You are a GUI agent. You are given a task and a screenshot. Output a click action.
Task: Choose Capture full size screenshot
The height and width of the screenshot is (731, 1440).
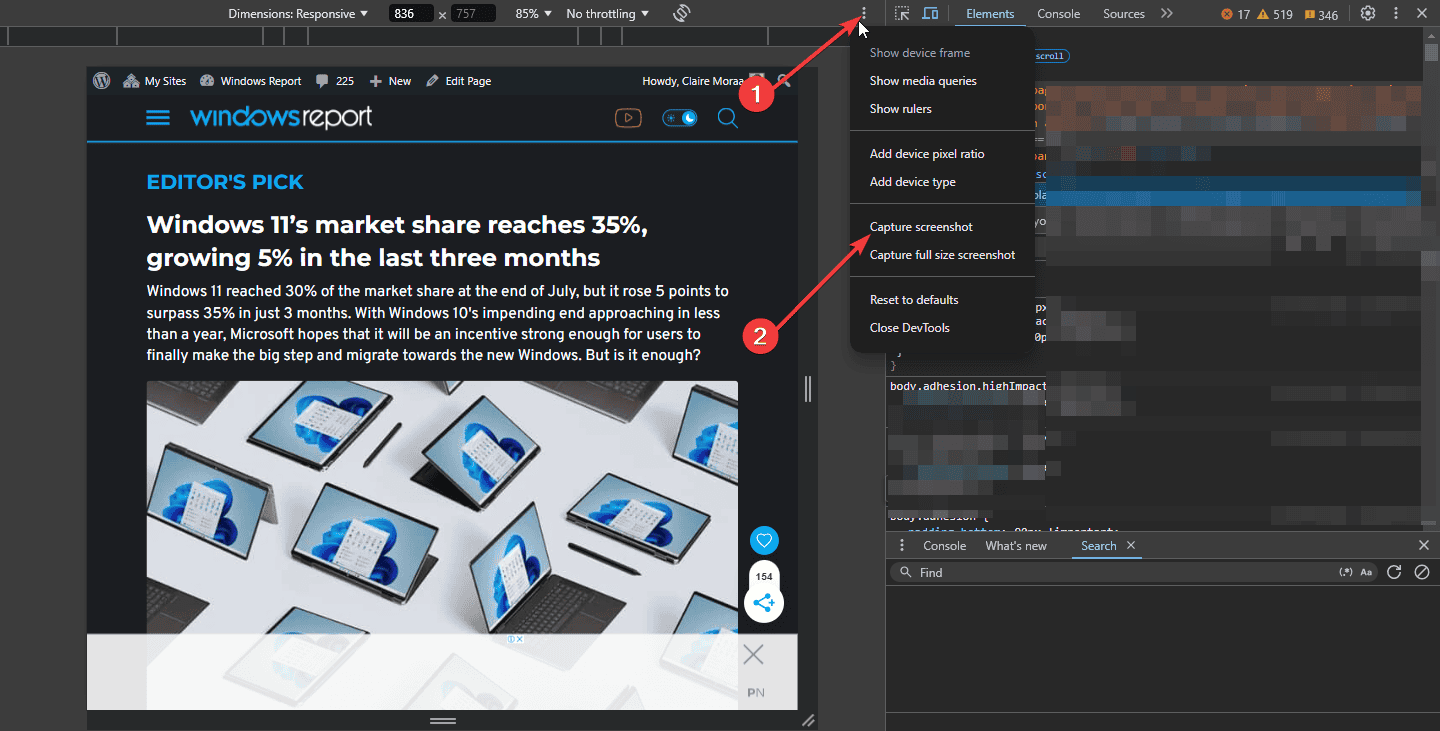pyautogui.click(x=941, y=255)
